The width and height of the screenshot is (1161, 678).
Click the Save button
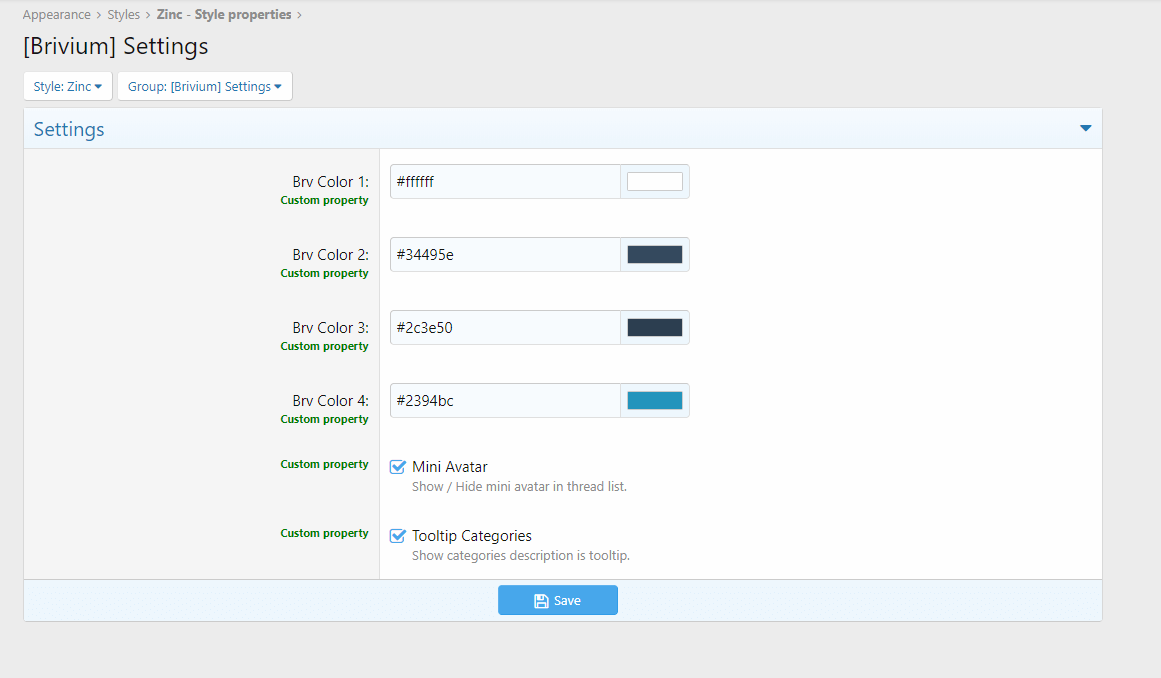point(557,600)
